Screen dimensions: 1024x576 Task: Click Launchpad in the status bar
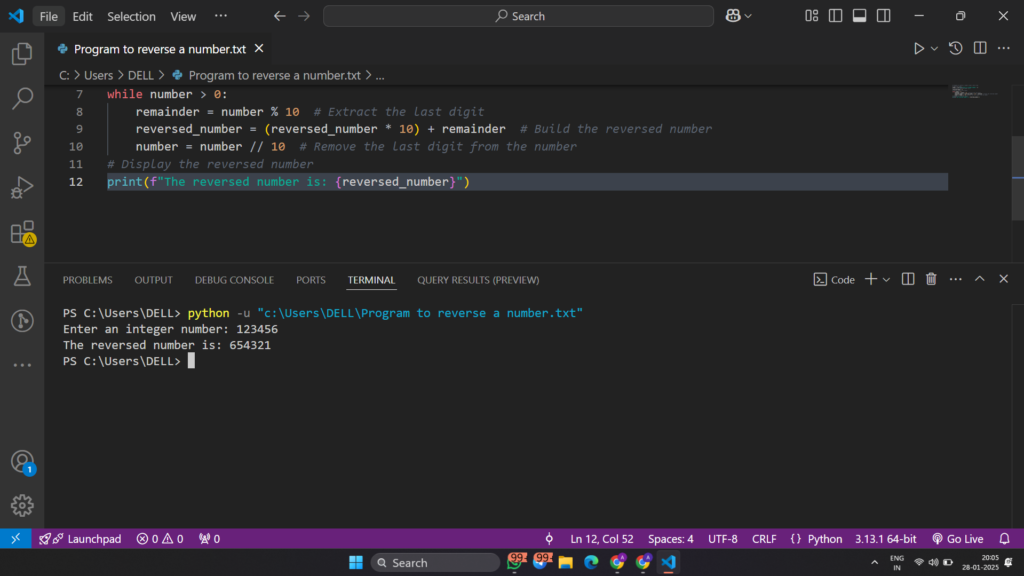coord(80,539)
